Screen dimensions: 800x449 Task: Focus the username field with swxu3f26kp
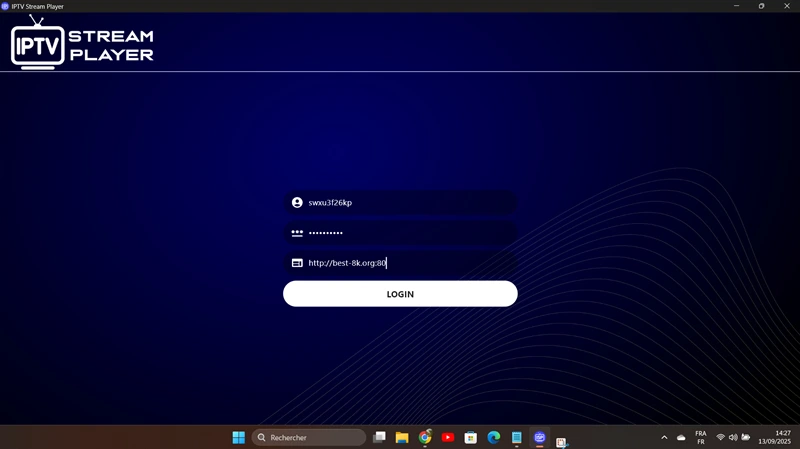(x=400, y=203)
